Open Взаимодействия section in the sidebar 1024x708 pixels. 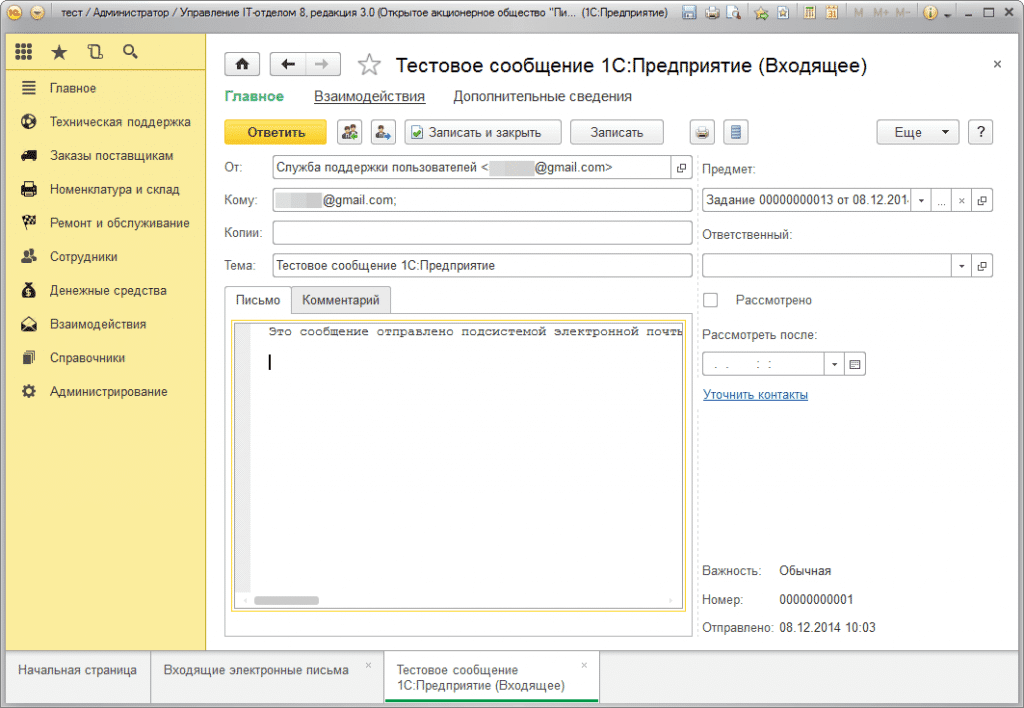click(106, 325)
